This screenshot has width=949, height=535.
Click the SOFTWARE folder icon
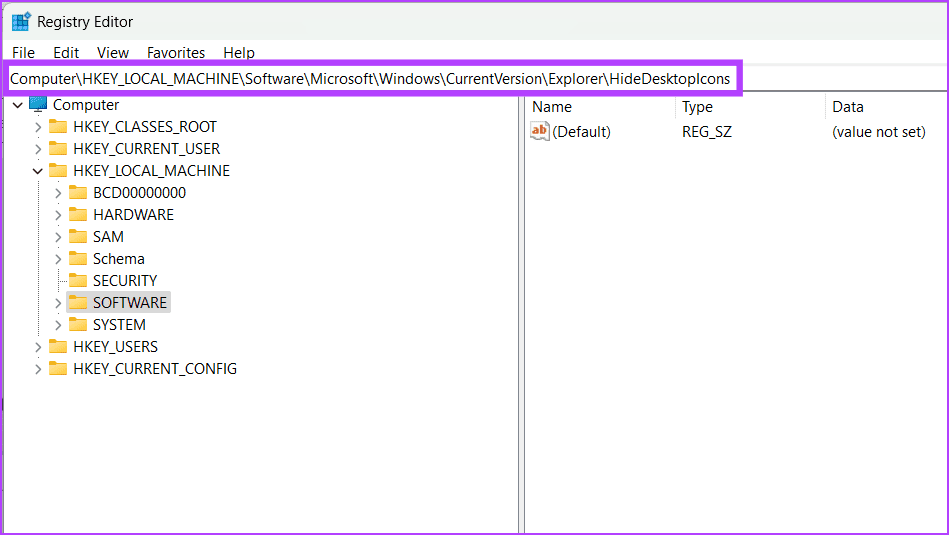[78, 302]
